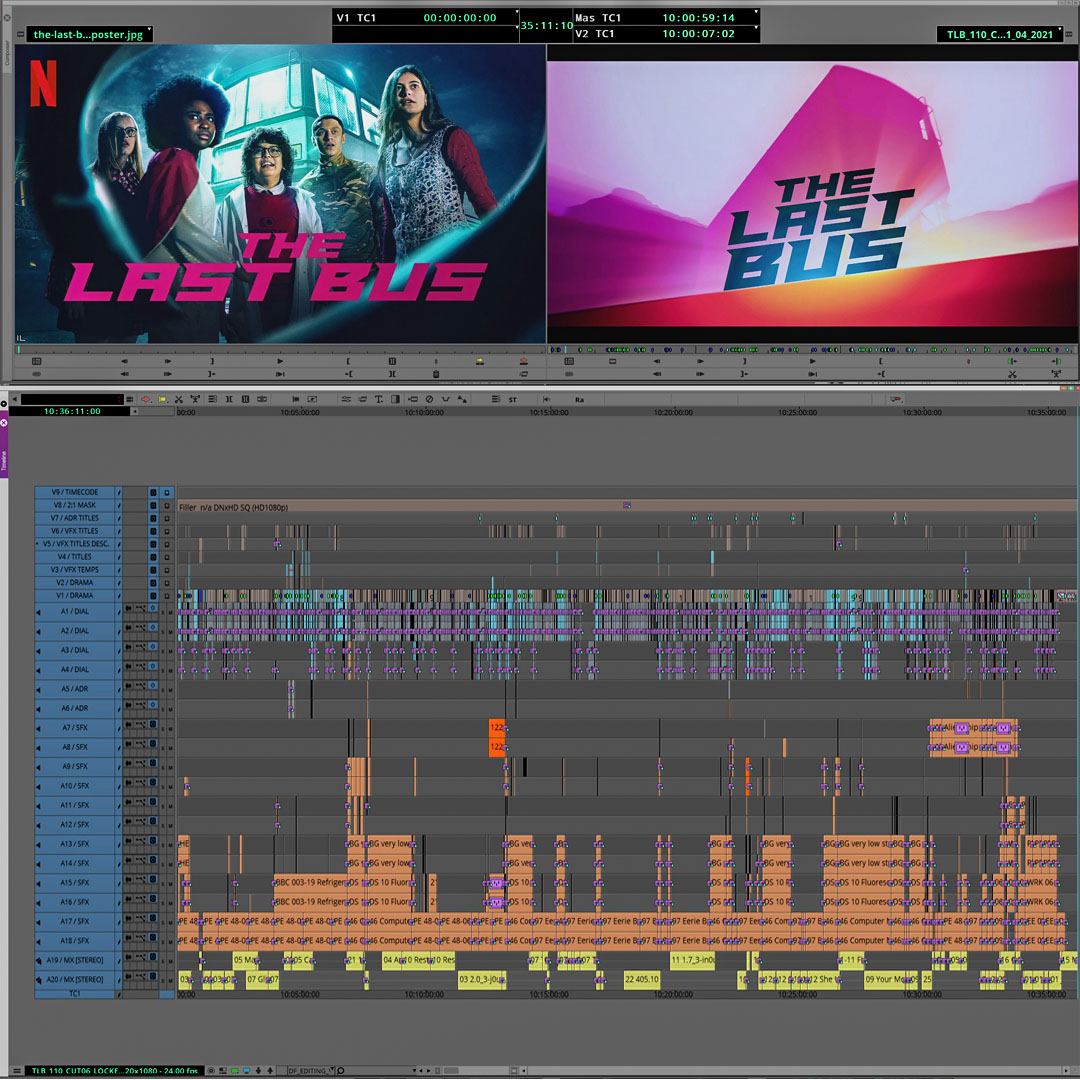Click Extract icon under the record monitor

[x=1056, y=374]
